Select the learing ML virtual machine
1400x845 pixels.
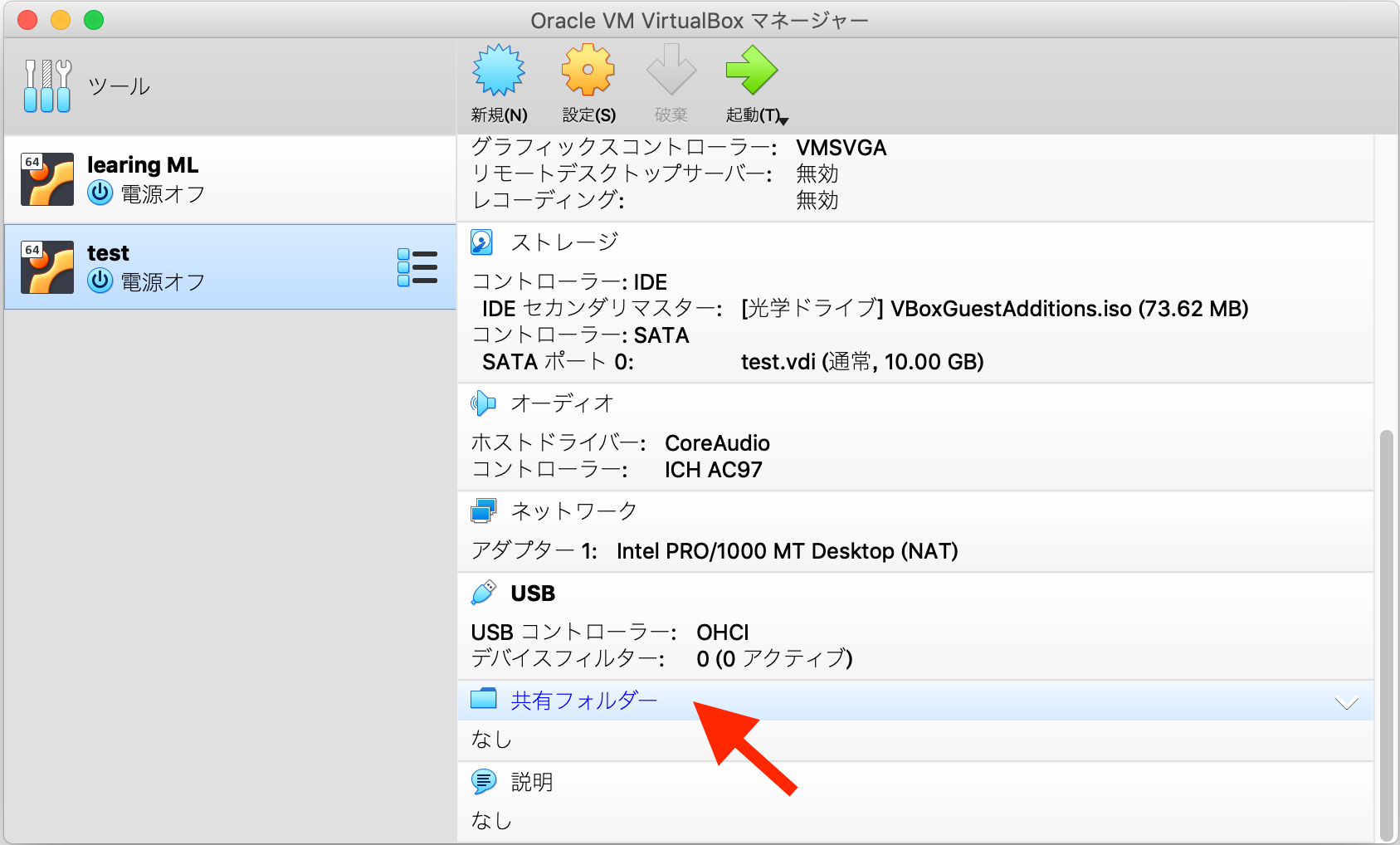(x=230, y=179)
